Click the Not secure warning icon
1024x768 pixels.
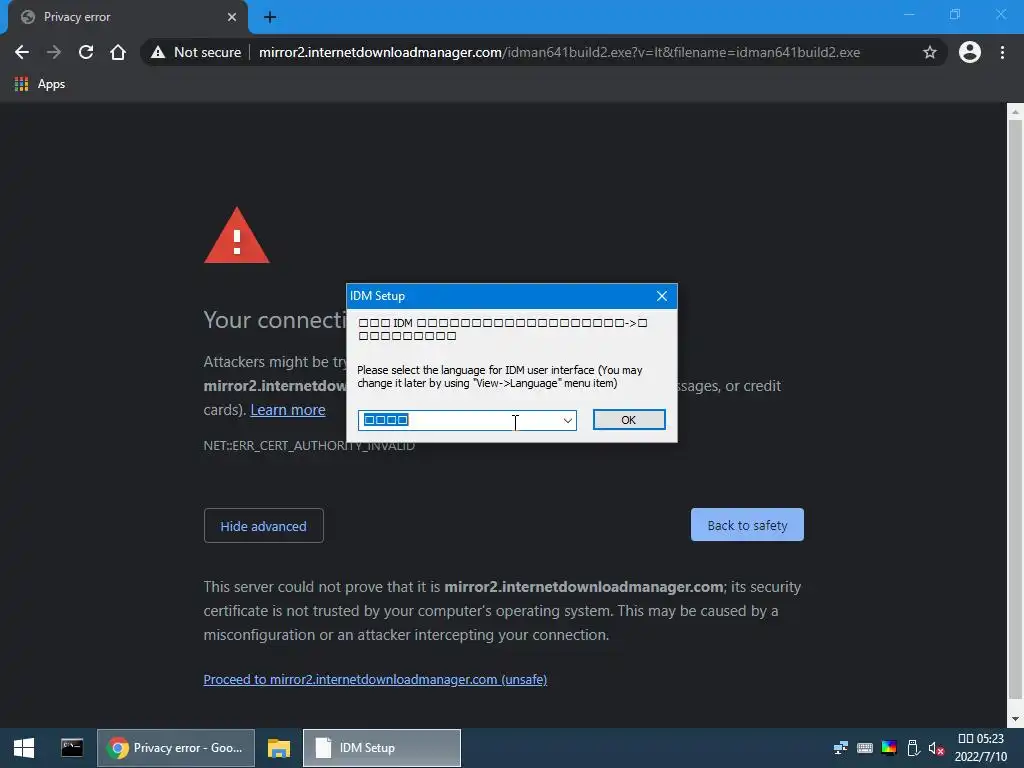tap(158, 52)
